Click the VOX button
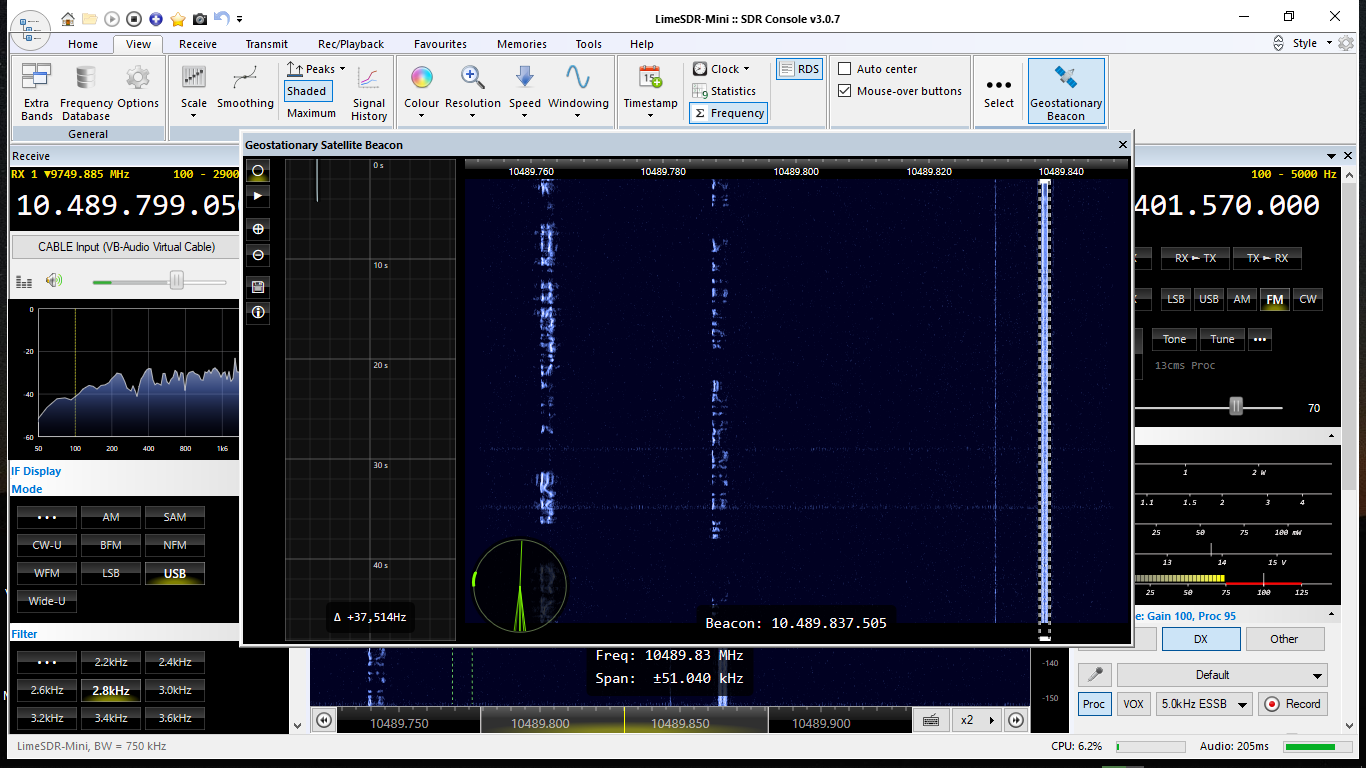The image size is (1366, 768). [1133, 704]
